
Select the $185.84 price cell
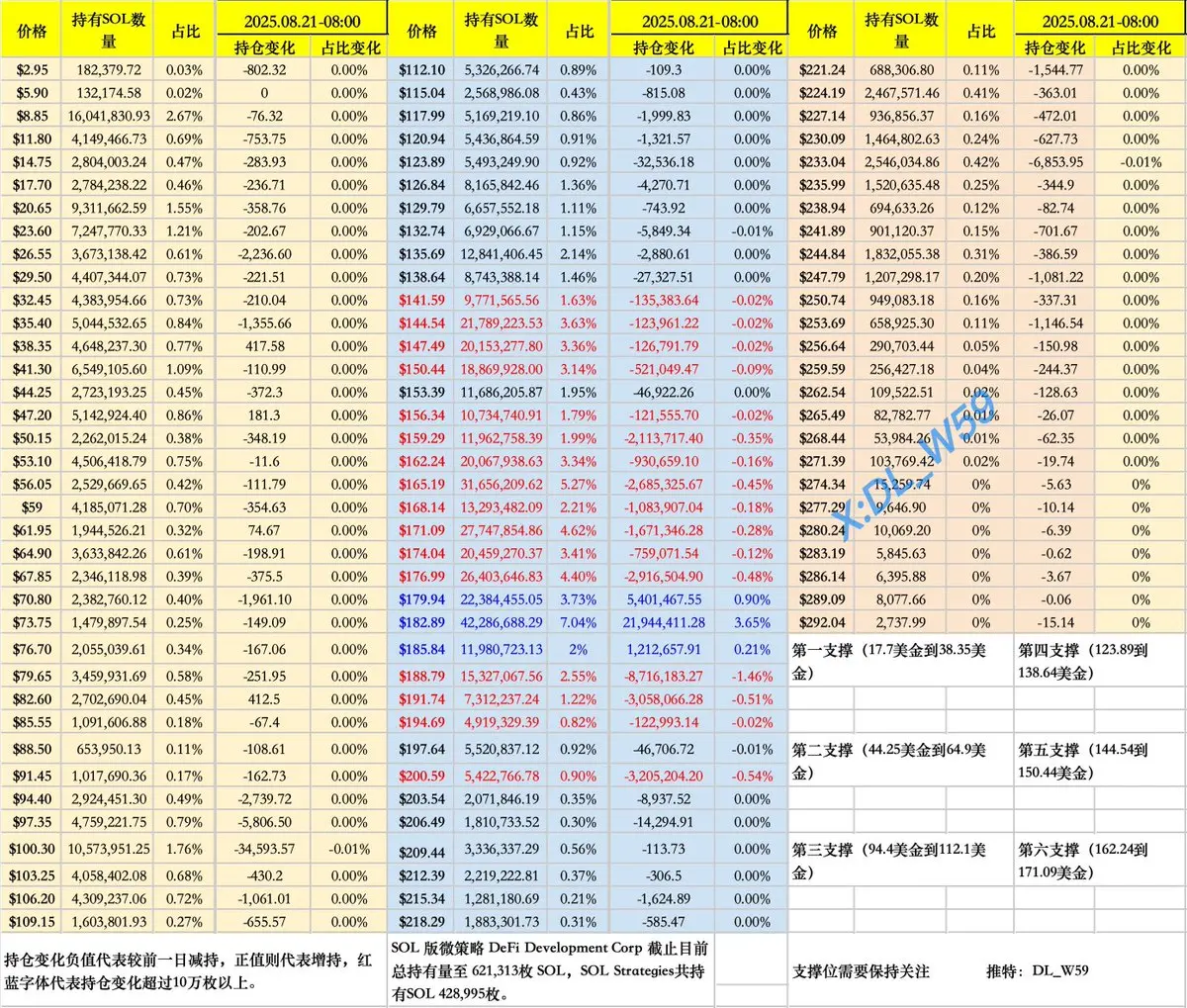click(422, 650)
